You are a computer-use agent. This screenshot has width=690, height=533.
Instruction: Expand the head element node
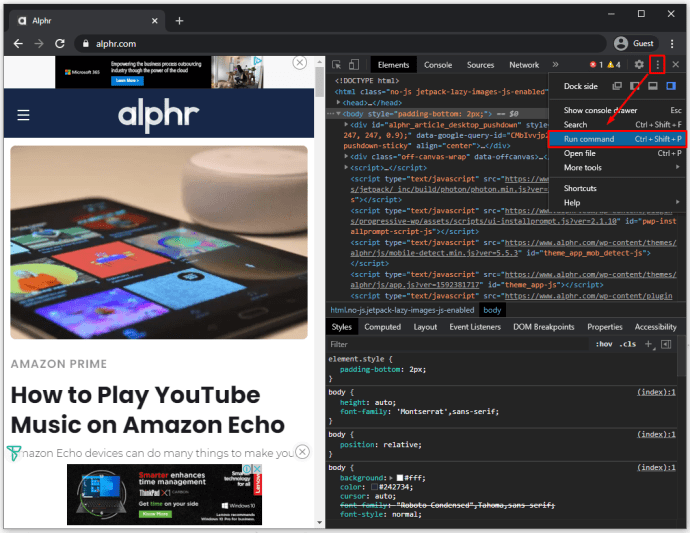pyautogui.click(x=338, y=102)
